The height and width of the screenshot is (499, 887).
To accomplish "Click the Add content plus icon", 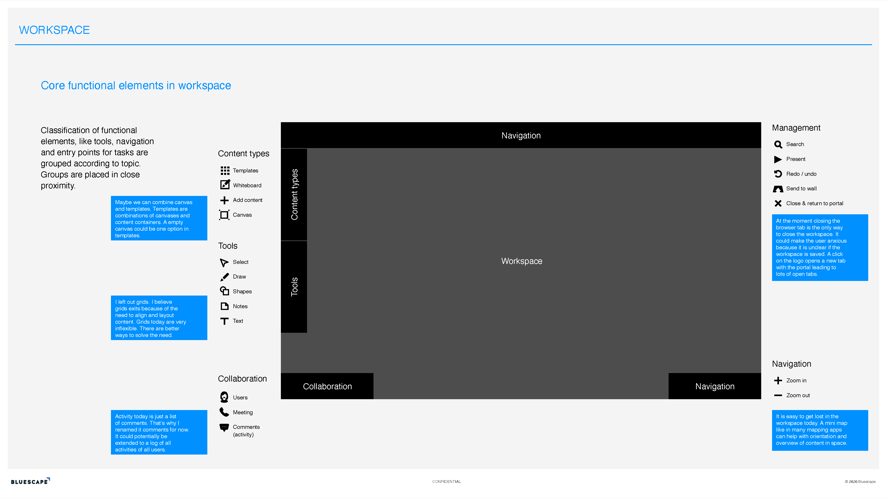I will pos(225,200).
